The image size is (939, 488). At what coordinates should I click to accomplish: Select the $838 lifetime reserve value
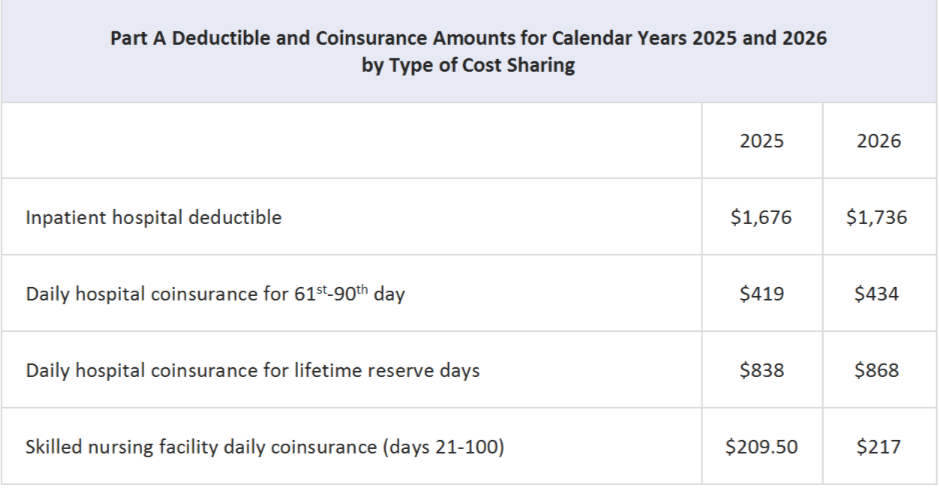pyautogui.click(x=762, y=371)
